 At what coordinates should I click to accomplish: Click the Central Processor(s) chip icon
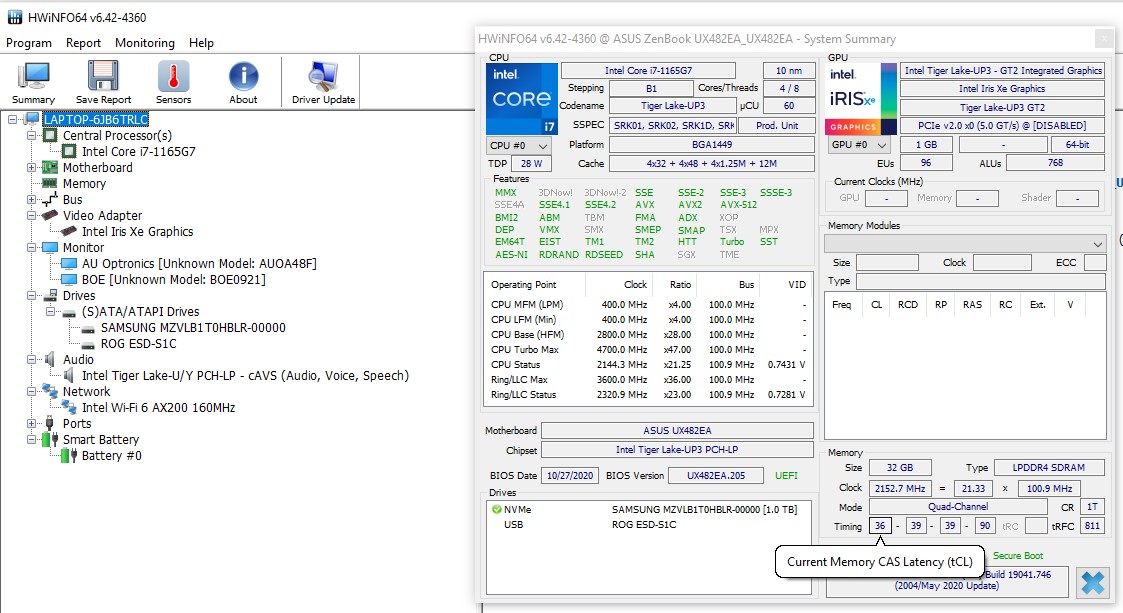(50, 135)
